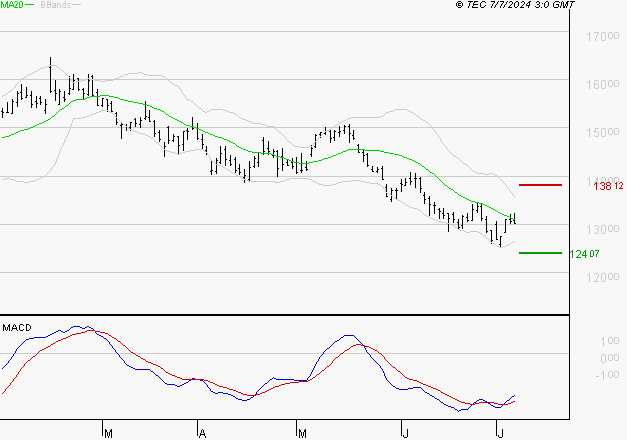Click the MACD -100 axis label
The width and height of the screenshot is (627, 440).
click(607, 375)
